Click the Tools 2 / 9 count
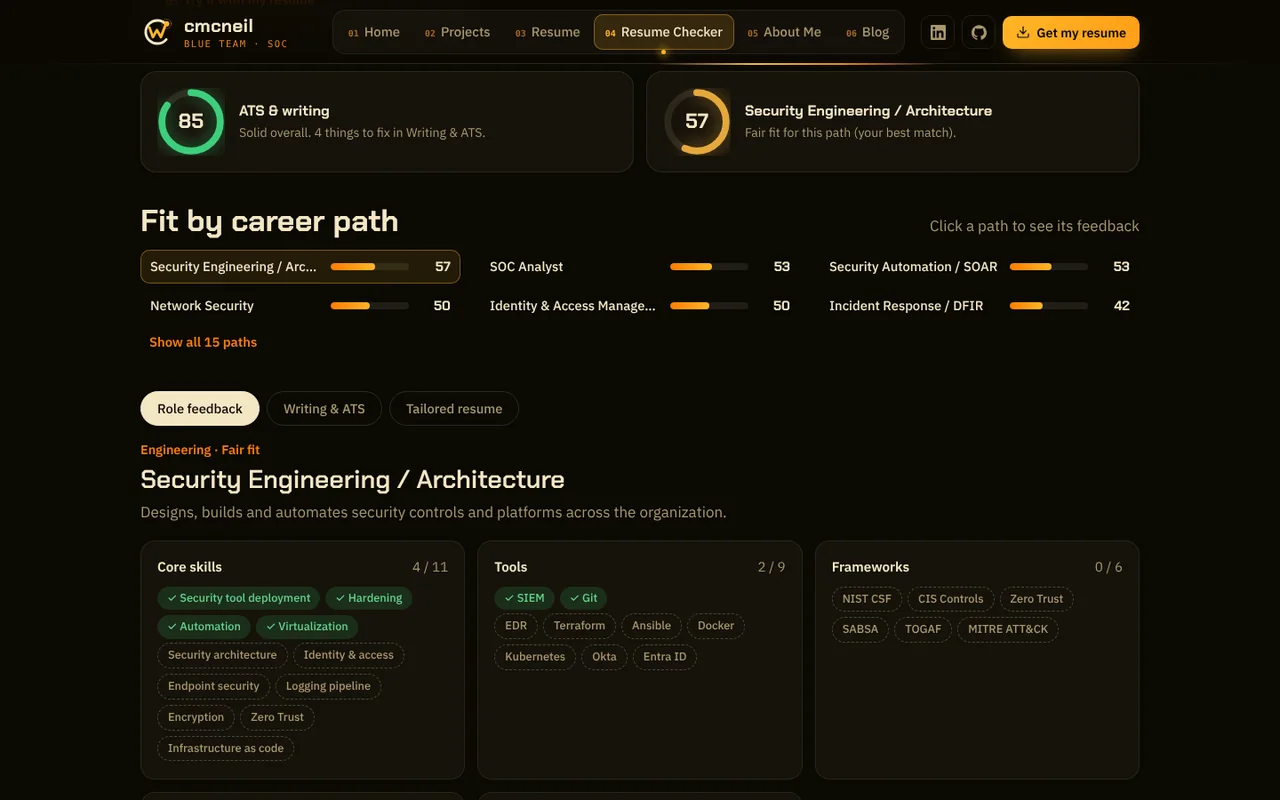The width and height of the screenshot is (1280, 800). pyautogui.click(x=771, y=567)
